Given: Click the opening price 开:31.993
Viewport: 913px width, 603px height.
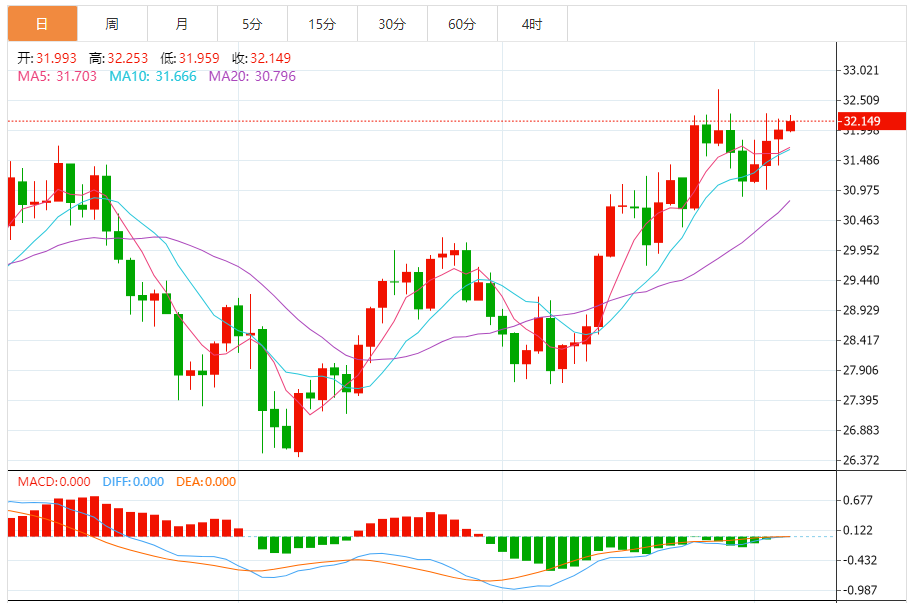Looking at the screenshot, I should 47,58.
